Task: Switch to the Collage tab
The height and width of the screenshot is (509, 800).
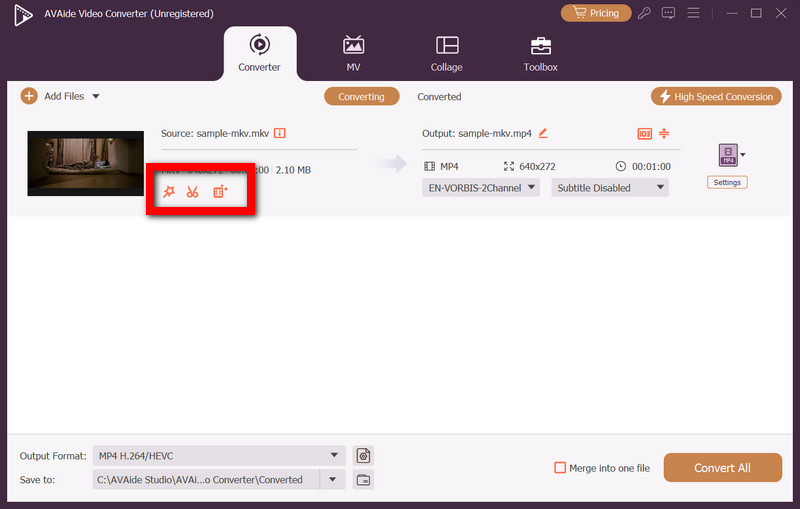Action: click(x=446, y=54)
